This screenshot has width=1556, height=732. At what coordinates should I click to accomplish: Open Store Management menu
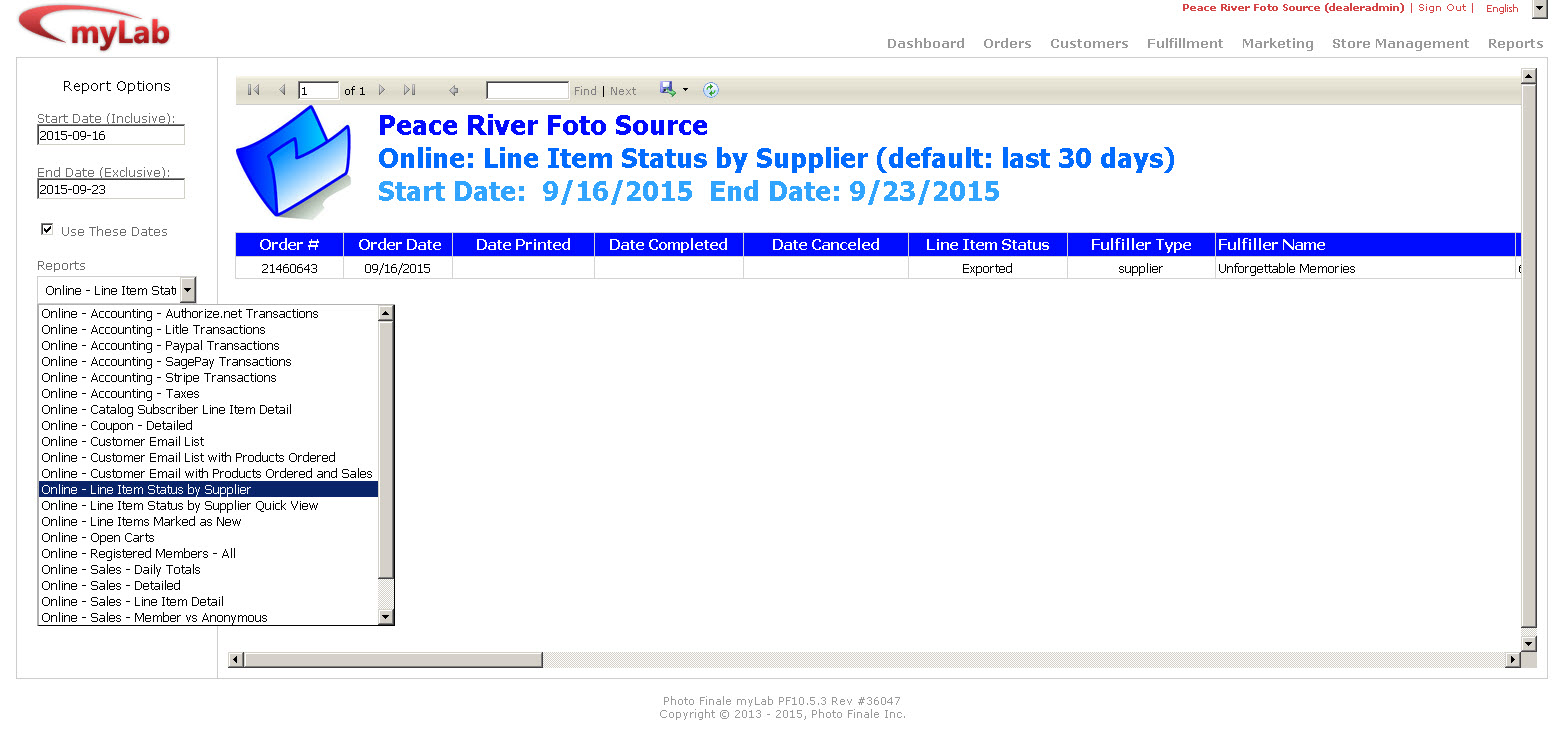(x=1401, y=43)
